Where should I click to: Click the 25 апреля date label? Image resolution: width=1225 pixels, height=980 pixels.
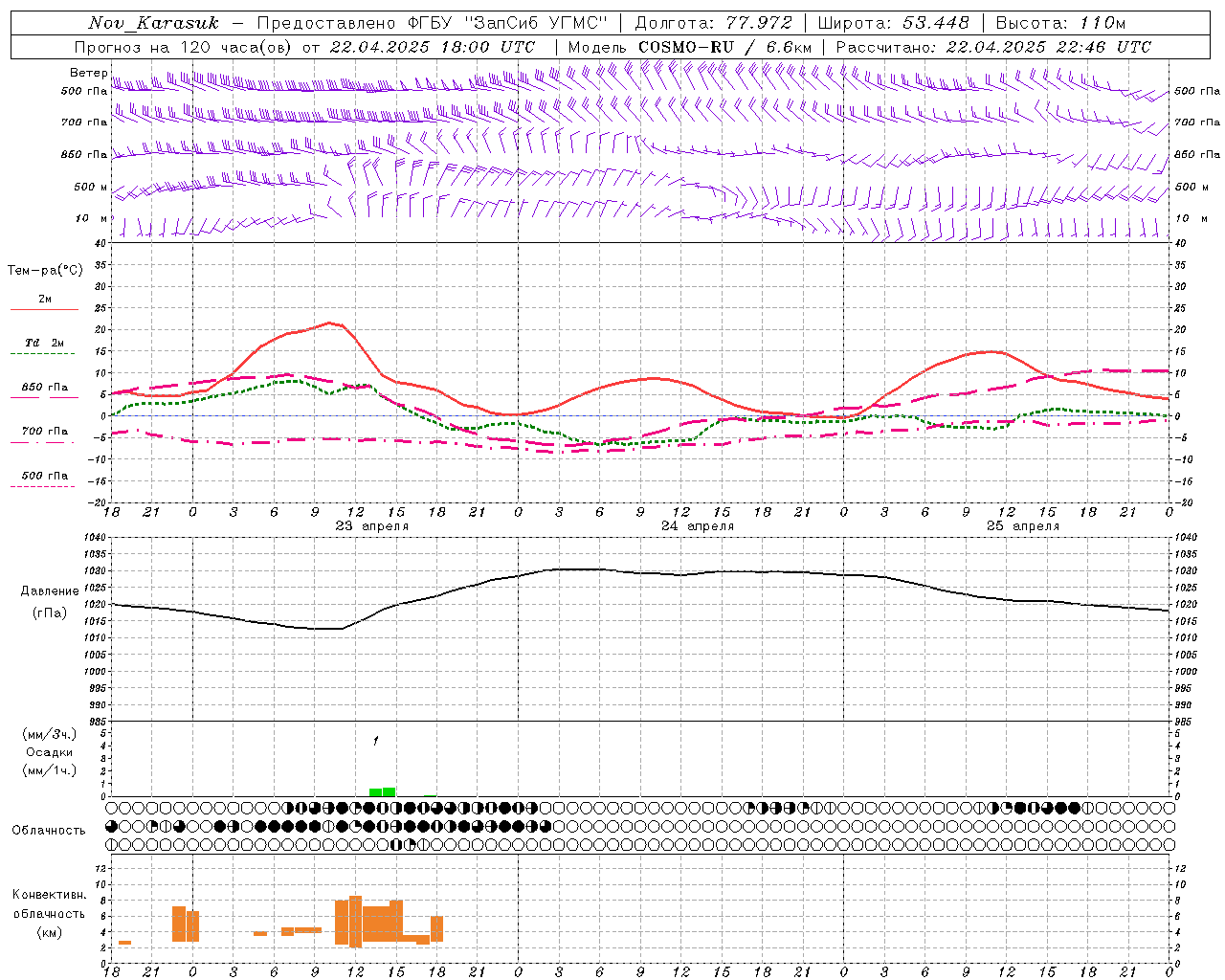pos(1023,526)
